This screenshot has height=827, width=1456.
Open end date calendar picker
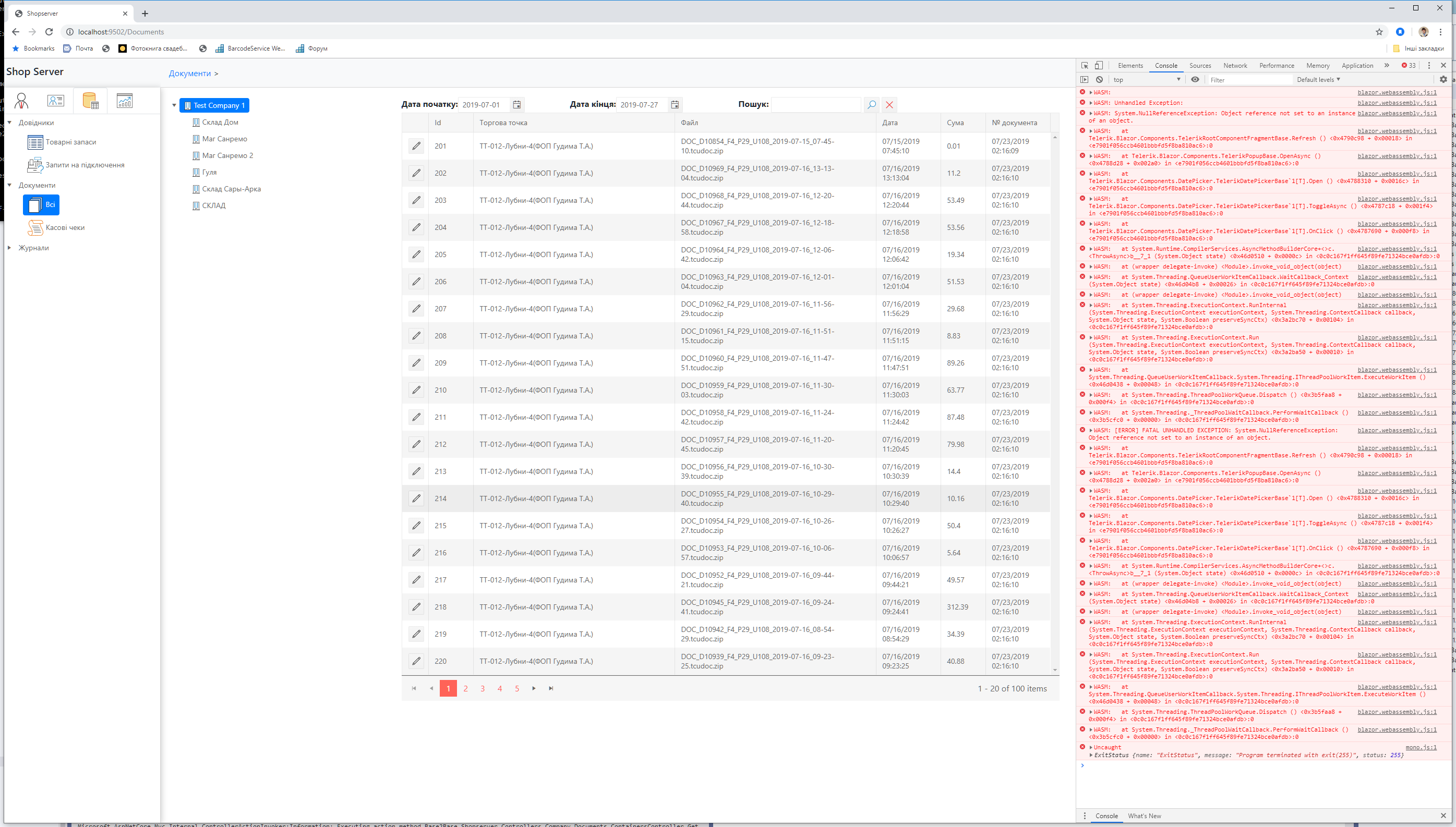tap(675, 104)
